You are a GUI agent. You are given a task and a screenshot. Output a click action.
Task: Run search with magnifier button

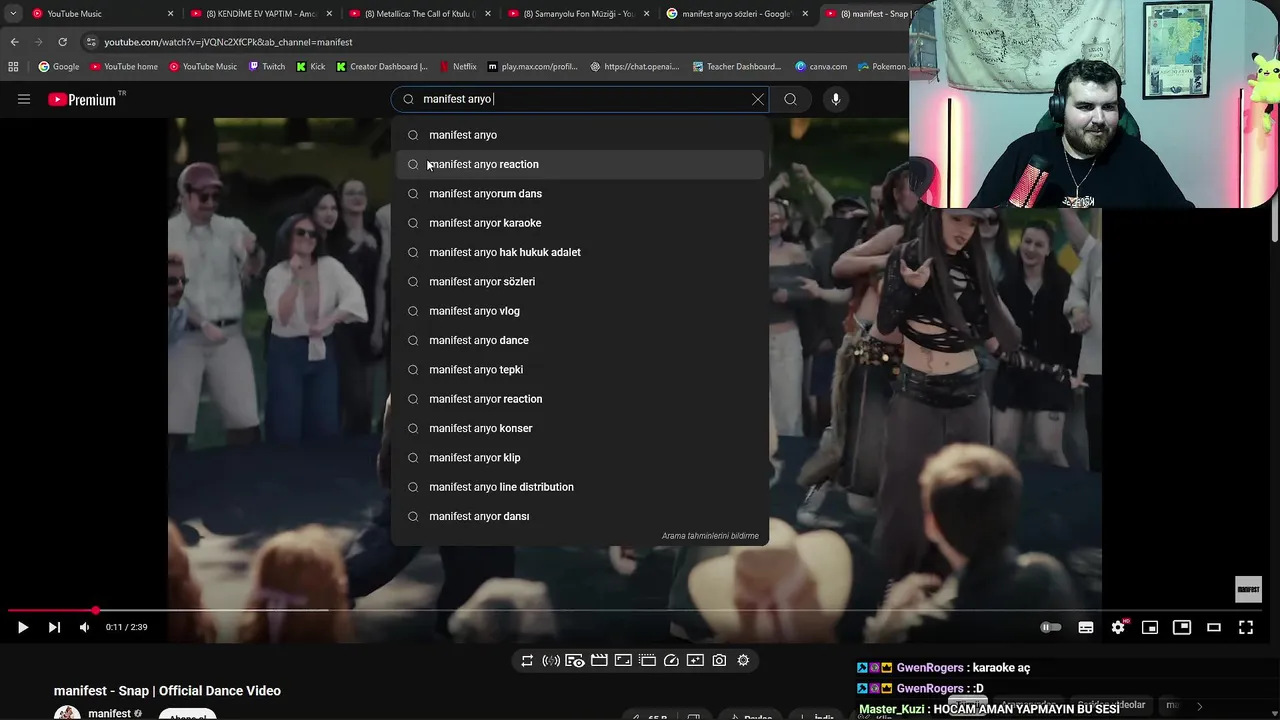(791, 99)
